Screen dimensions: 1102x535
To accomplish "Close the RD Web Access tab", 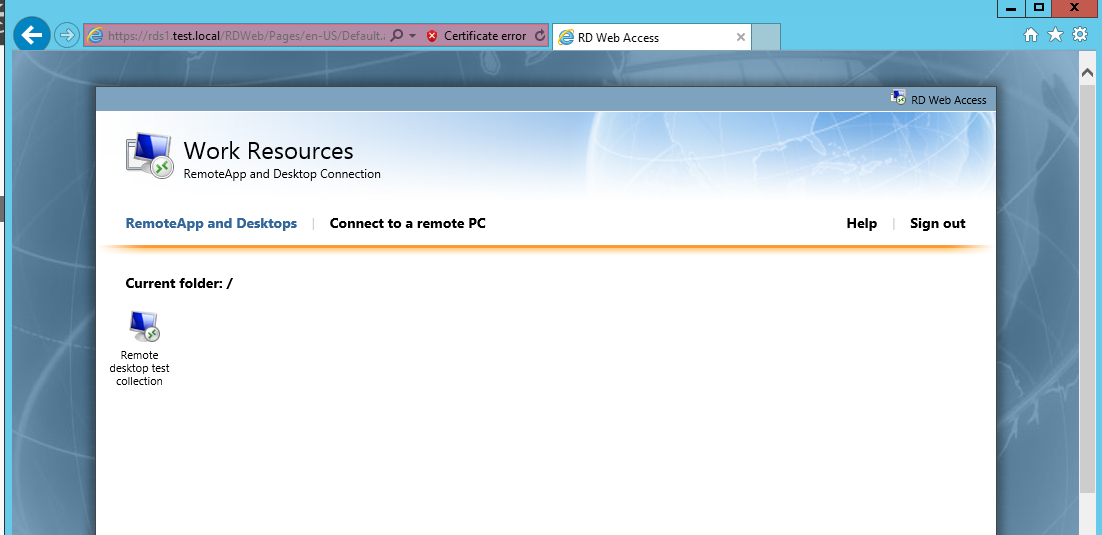I will click(x=740, y=37).
